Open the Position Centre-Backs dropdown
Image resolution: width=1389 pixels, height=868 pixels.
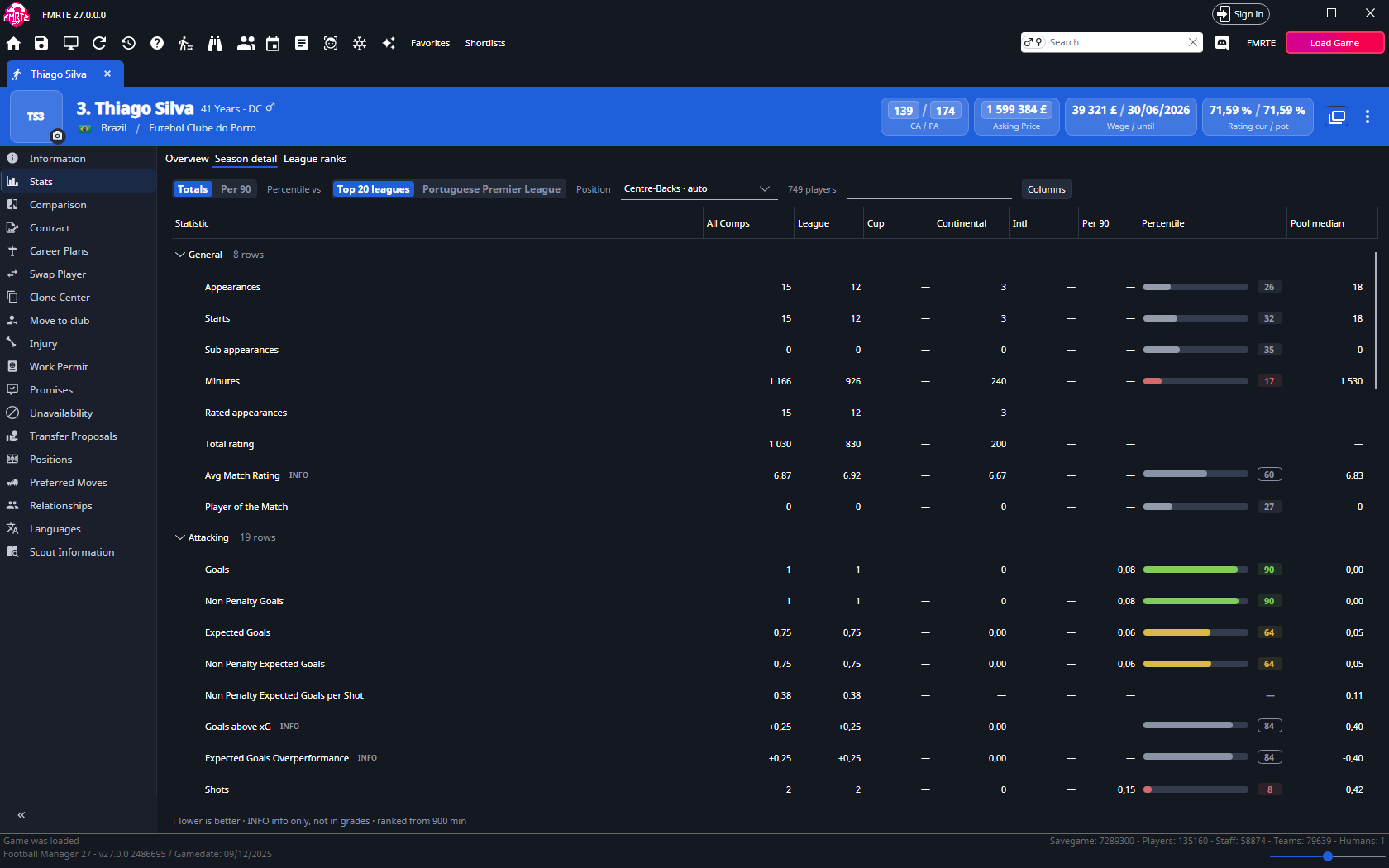[699, 189]
